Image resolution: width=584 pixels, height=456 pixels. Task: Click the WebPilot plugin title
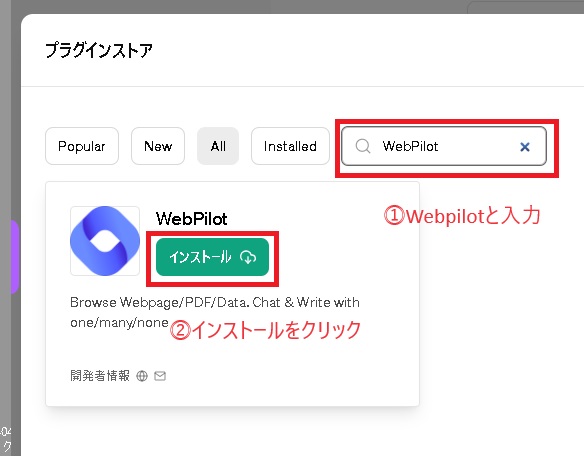[x=191, y=219]
